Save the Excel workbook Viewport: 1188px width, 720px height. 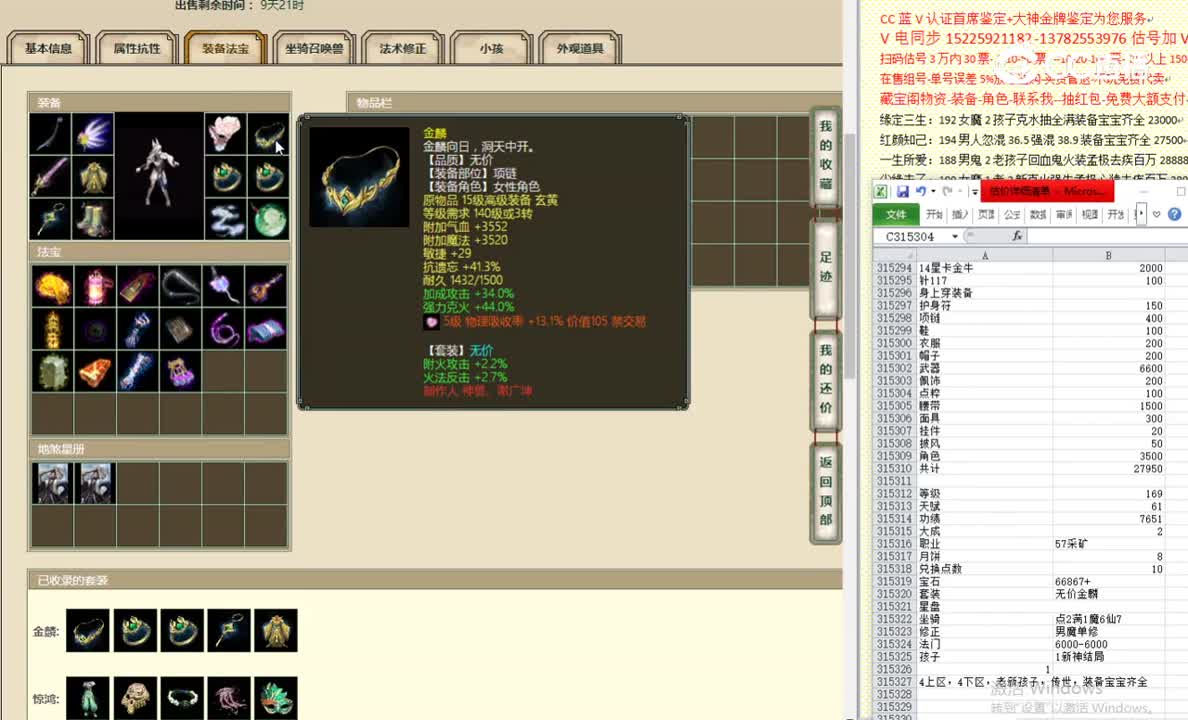coord(902,192)
